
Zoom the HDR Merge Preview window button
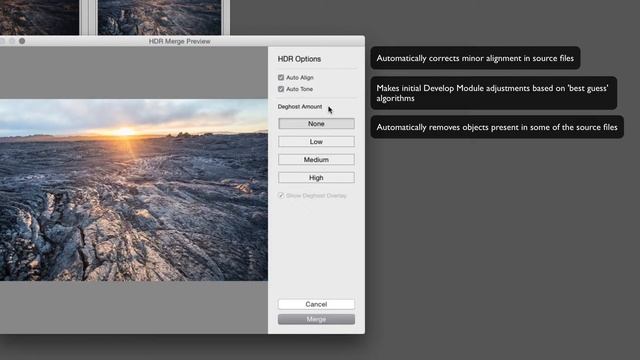pos(22,41)
